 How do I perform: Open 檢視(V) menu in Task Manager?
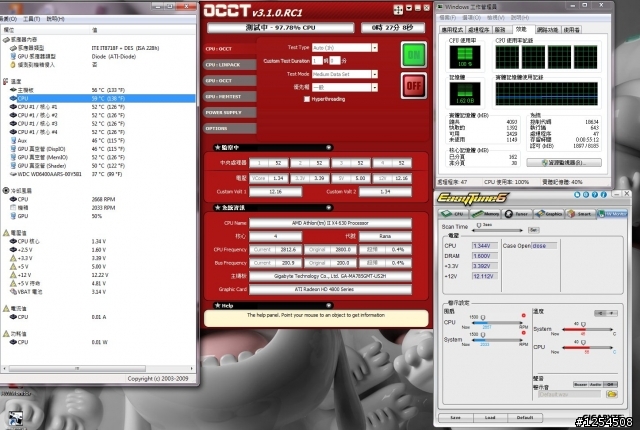pos(496,18)
